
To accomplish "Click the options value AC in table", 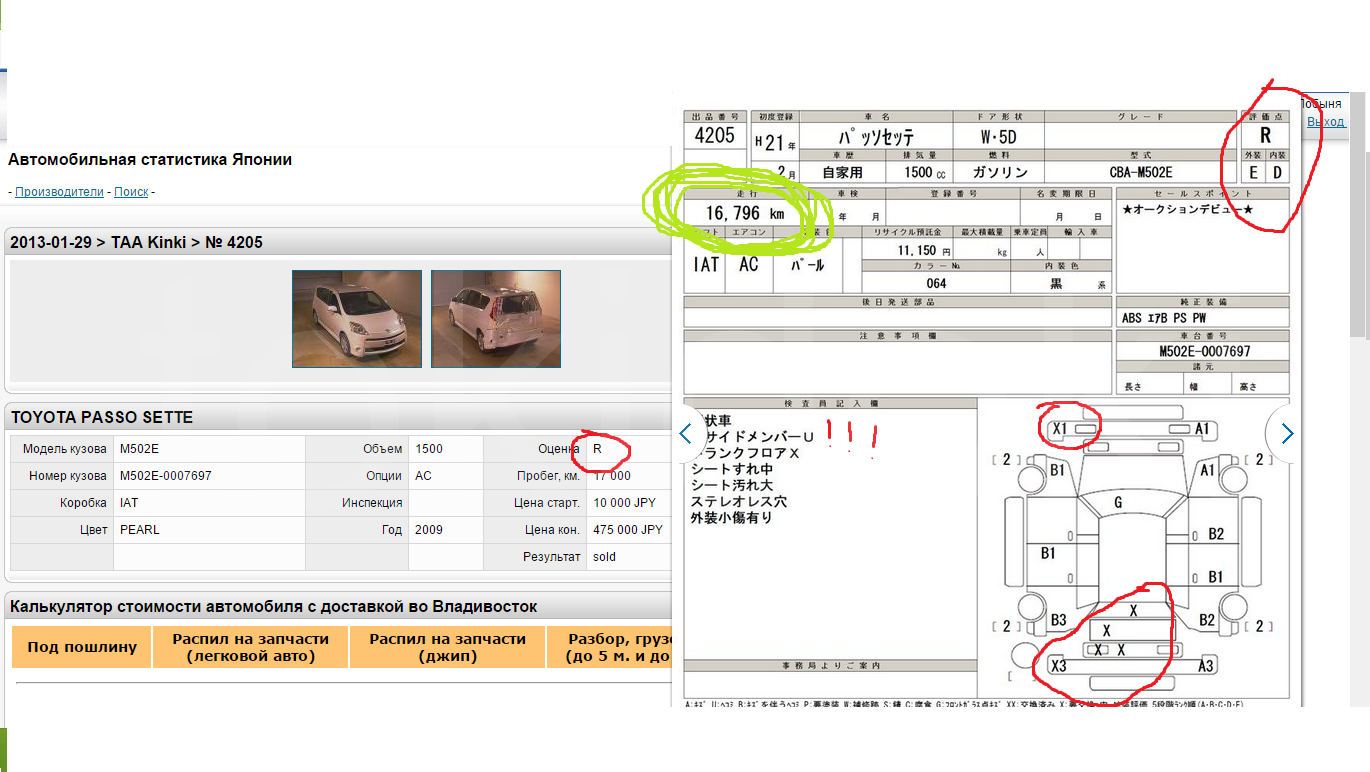I will (x=423, y=476).
